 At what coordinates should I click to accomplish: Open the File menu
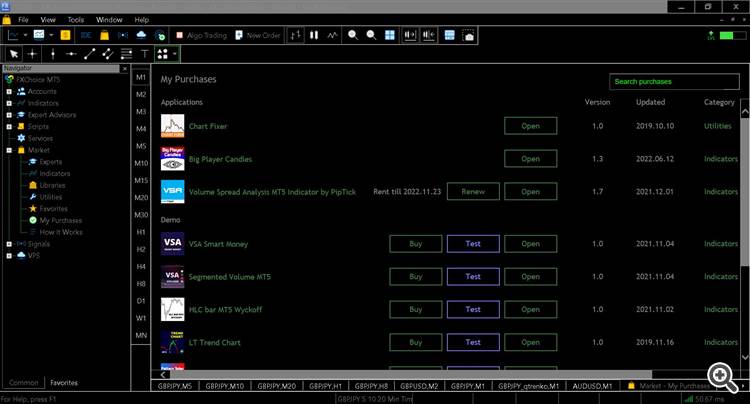click(23, 20)
